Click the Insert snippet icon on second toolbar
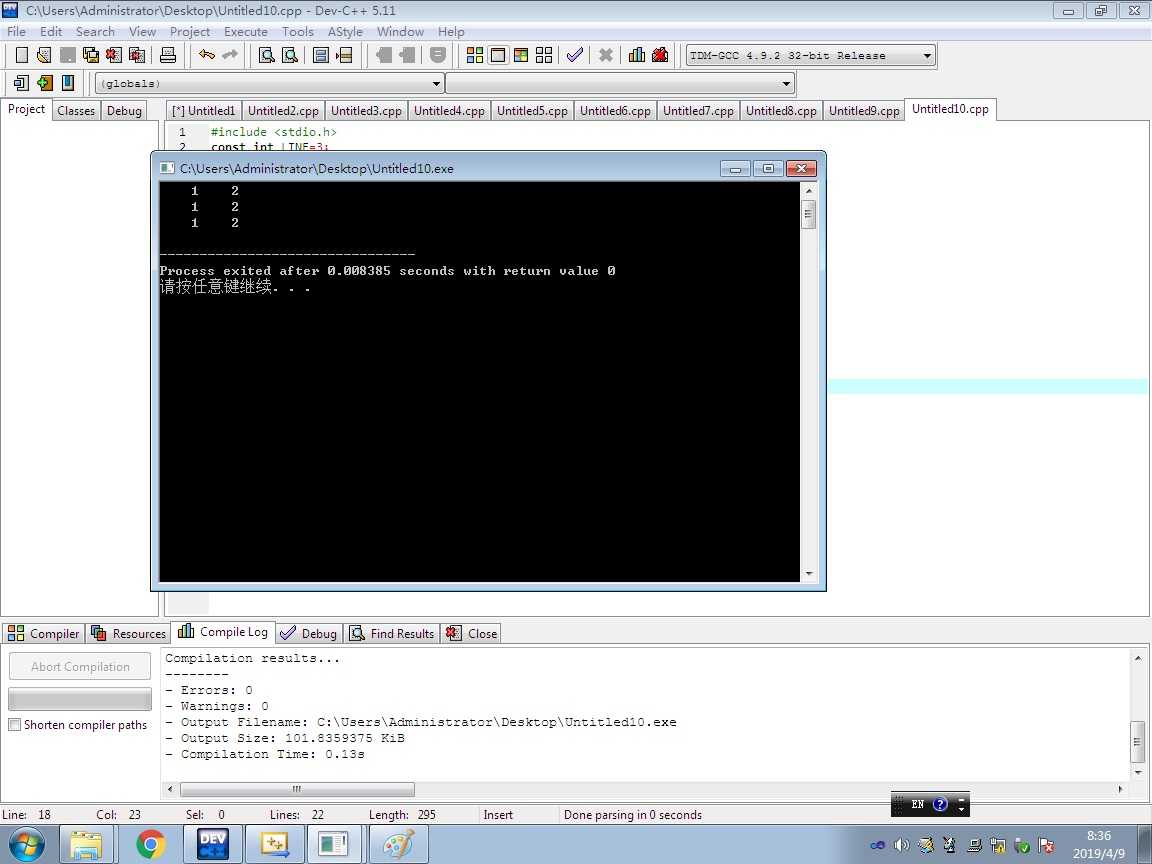 [x=21, y=83]
